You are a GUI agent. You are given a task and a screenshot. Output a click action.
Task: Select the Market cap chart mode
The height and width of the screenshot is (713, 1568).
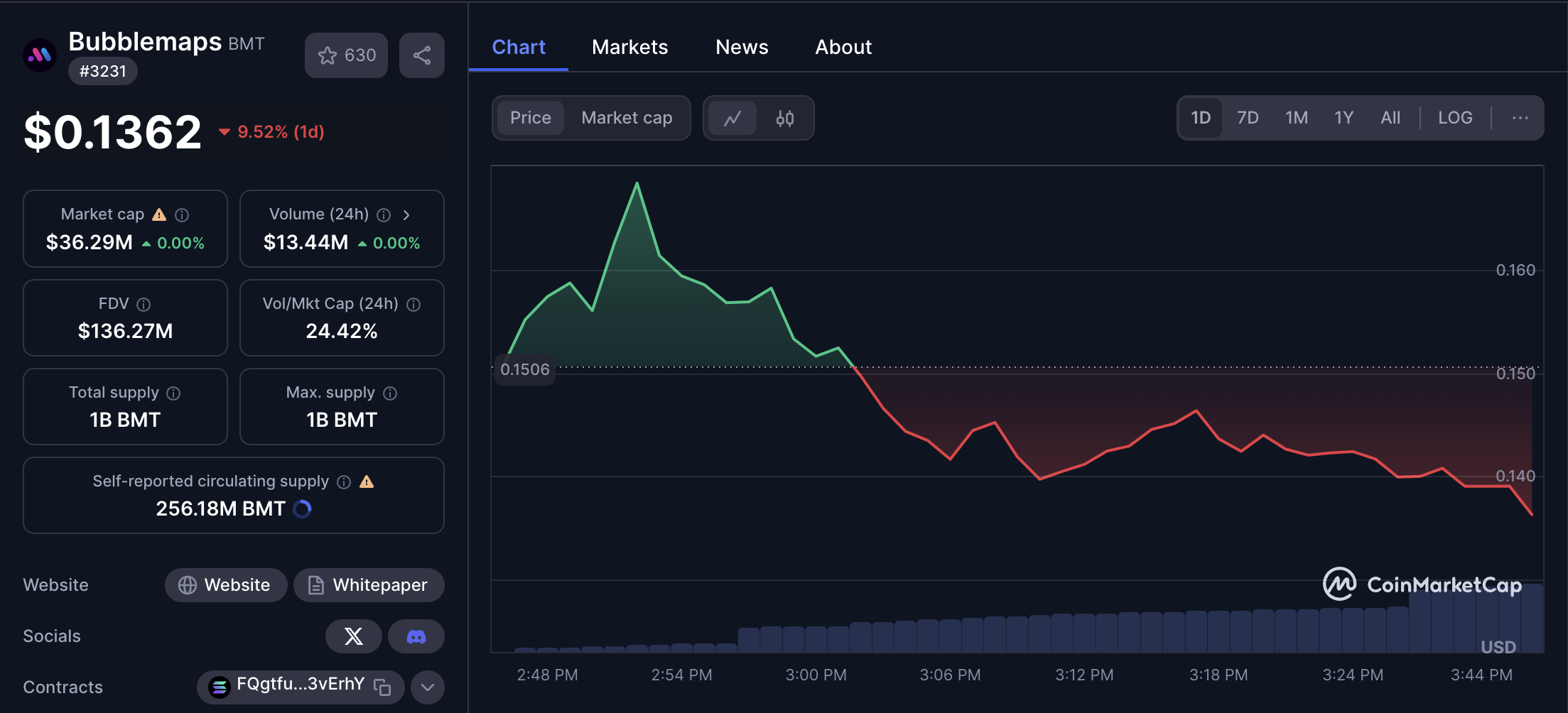627,118
